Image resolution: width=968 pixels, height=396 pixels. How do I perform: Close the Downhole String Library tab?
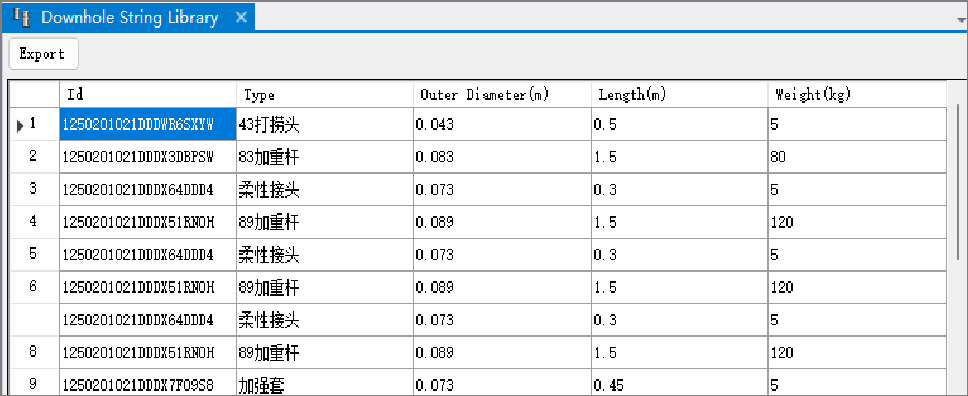(241, 17)
